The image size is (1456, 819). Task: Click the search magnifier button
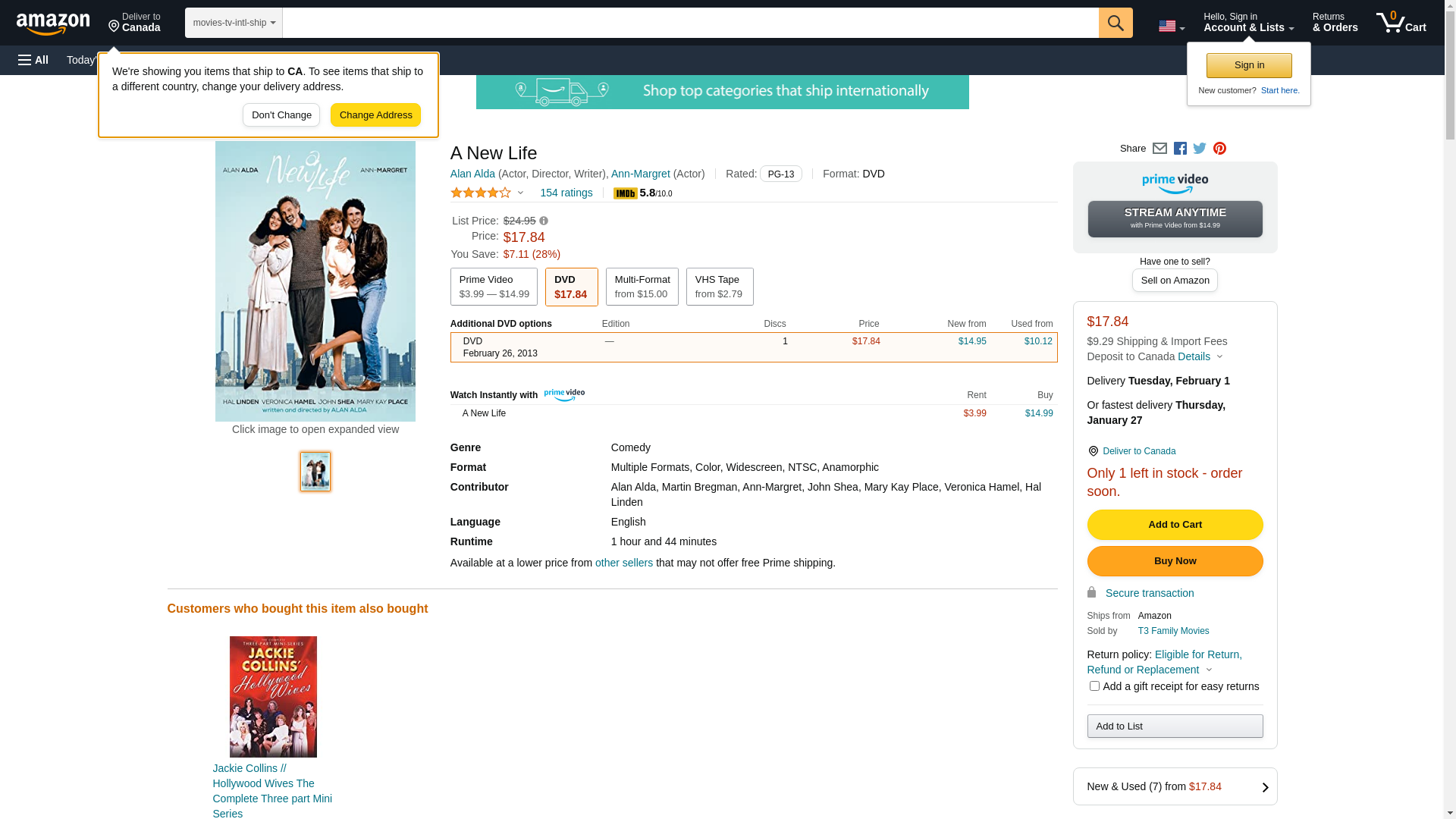point(1116,23)
